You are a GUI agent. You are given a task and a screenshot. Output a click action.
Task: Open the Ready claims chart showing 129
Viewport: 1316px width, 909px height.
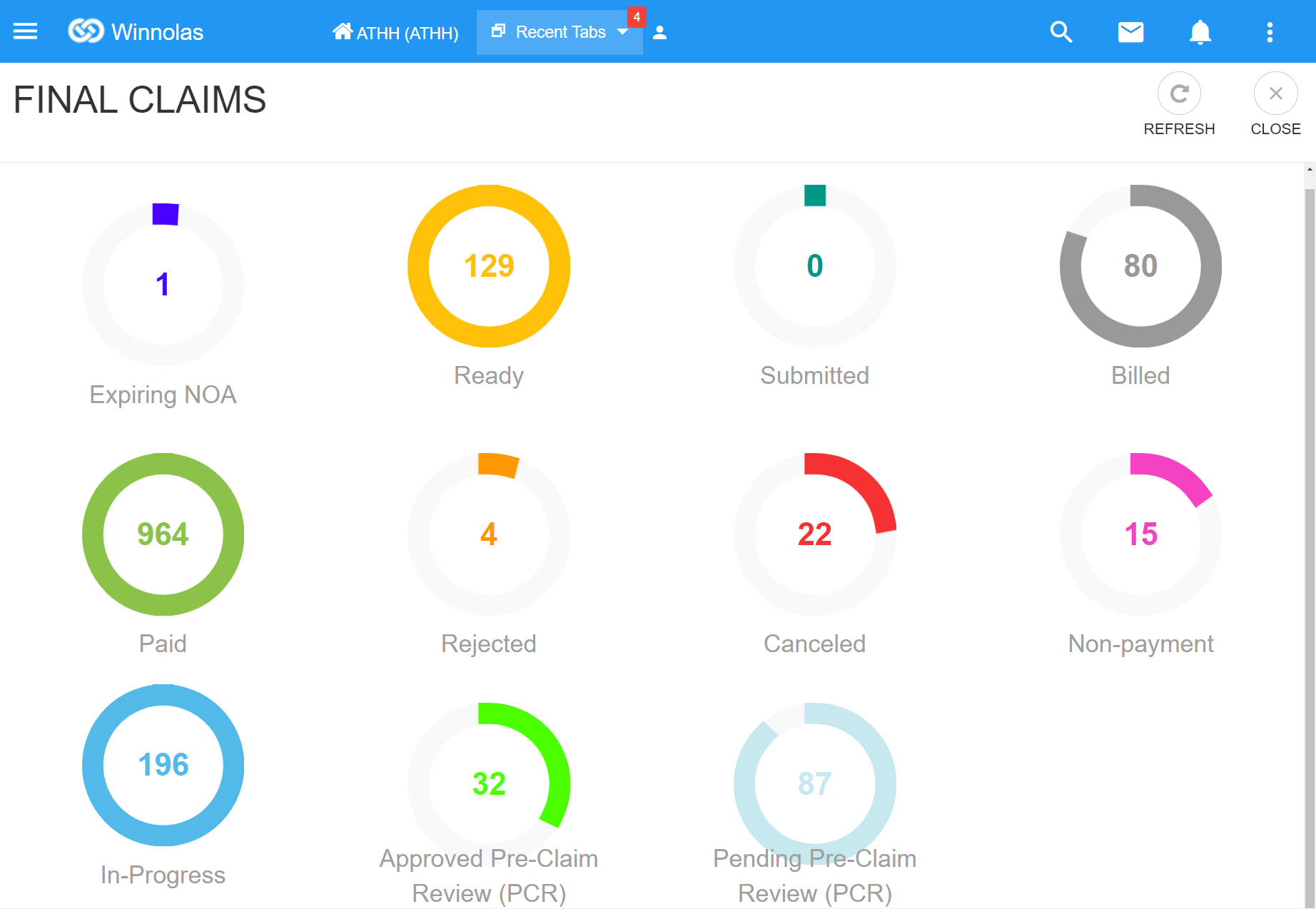(489, 266)
